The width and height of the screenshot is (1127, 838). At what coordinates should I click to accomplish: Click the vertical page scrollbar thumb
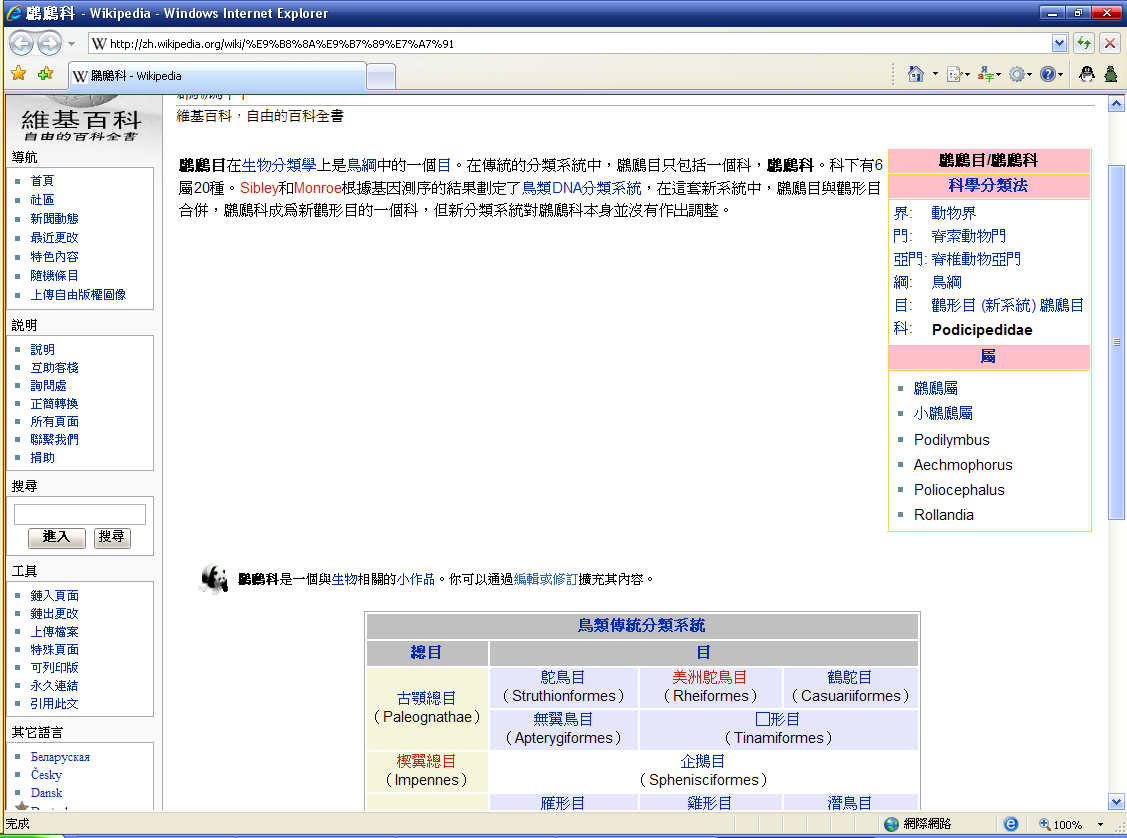tap(1116, 340)
